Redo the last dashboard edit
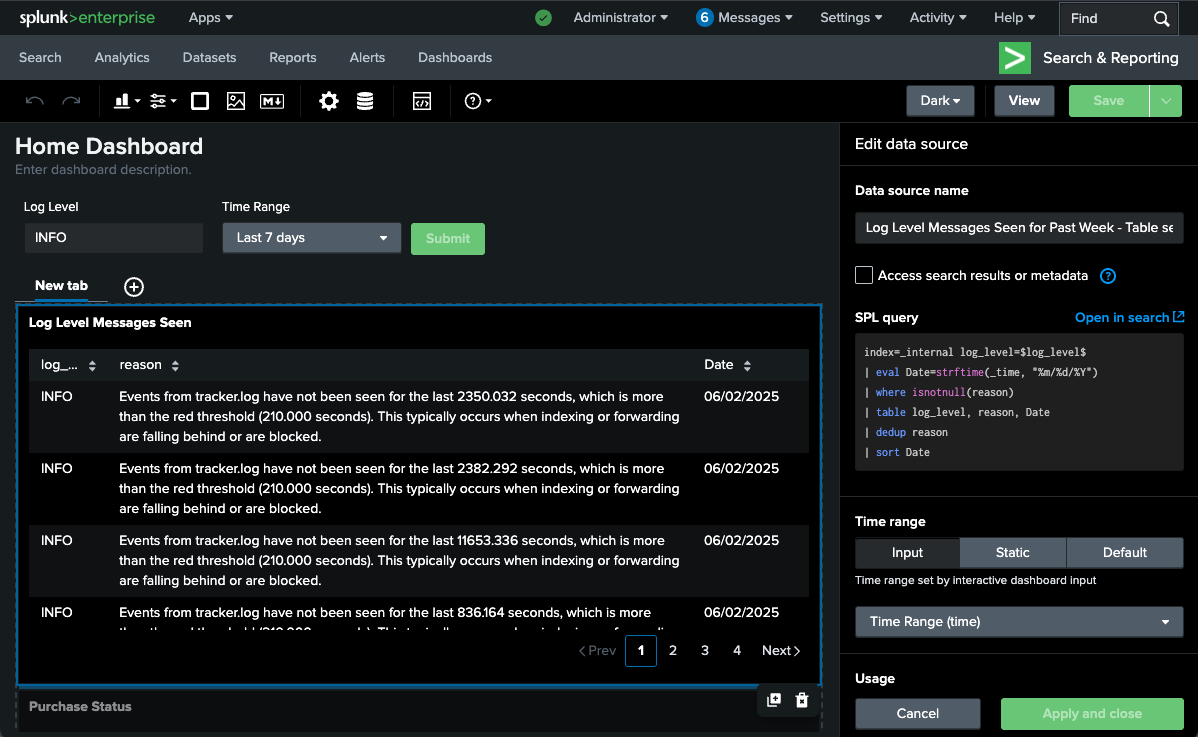 tap(71, 101)
